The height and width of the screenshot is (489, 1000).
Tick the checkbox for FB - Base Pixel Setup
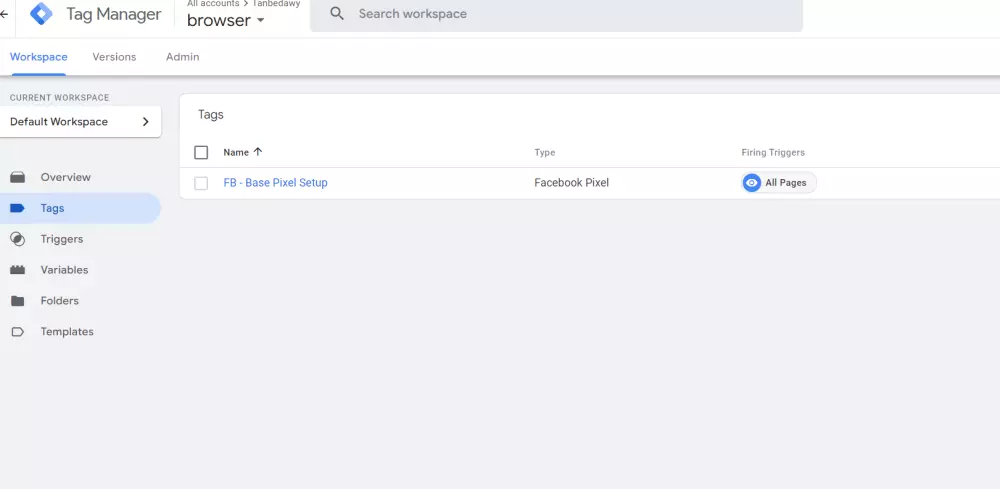pos(201,184)
